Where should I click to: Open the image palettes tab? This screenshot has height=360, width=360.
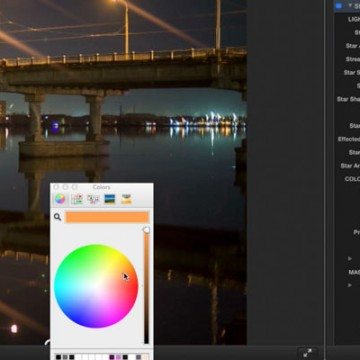(110, 199)
